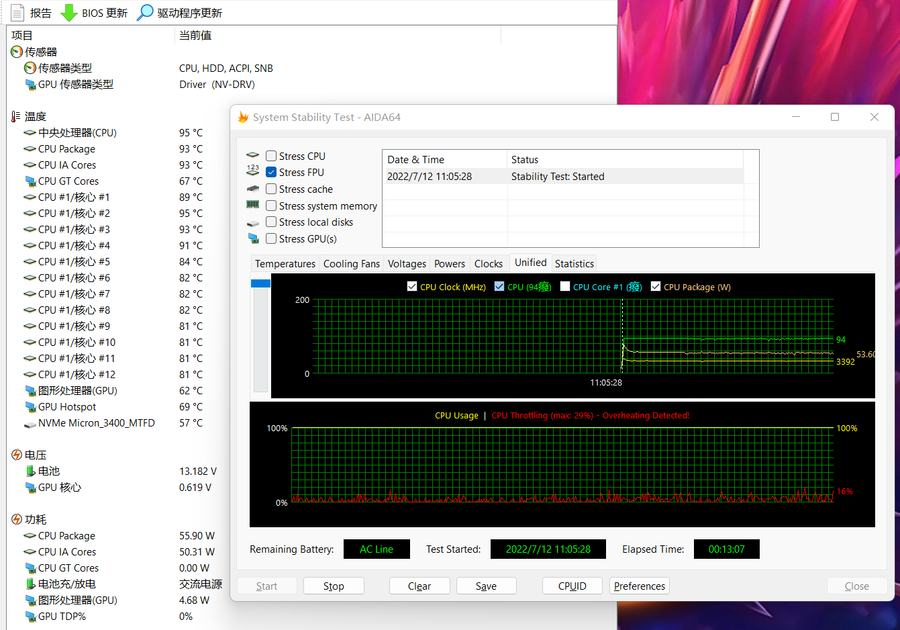Uncheck the Stress FPU checkbox

pyautogui.click(x=272, y=172)
